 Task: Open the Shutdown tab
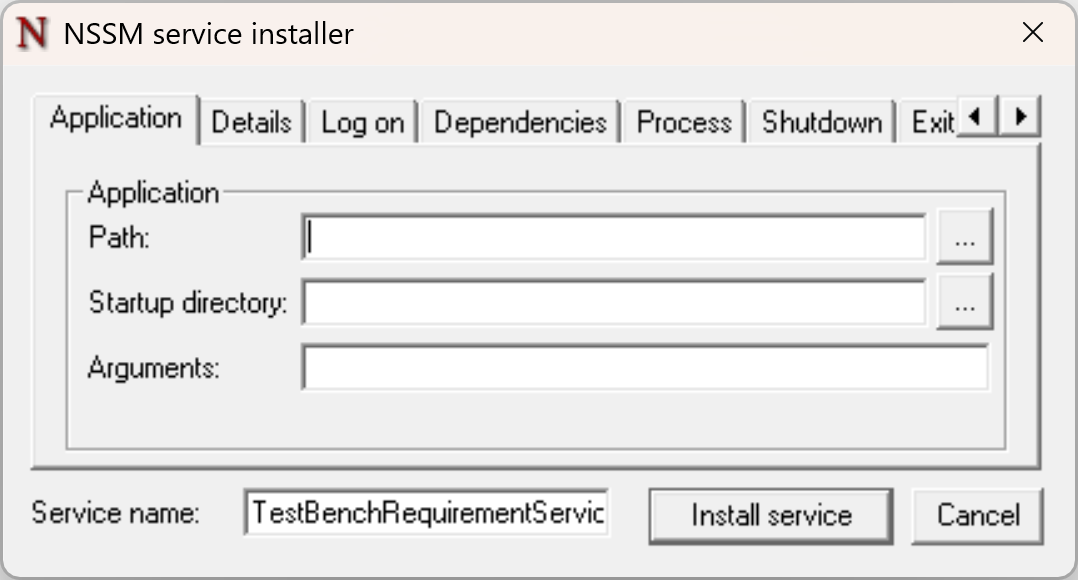[x=821, y=120]
